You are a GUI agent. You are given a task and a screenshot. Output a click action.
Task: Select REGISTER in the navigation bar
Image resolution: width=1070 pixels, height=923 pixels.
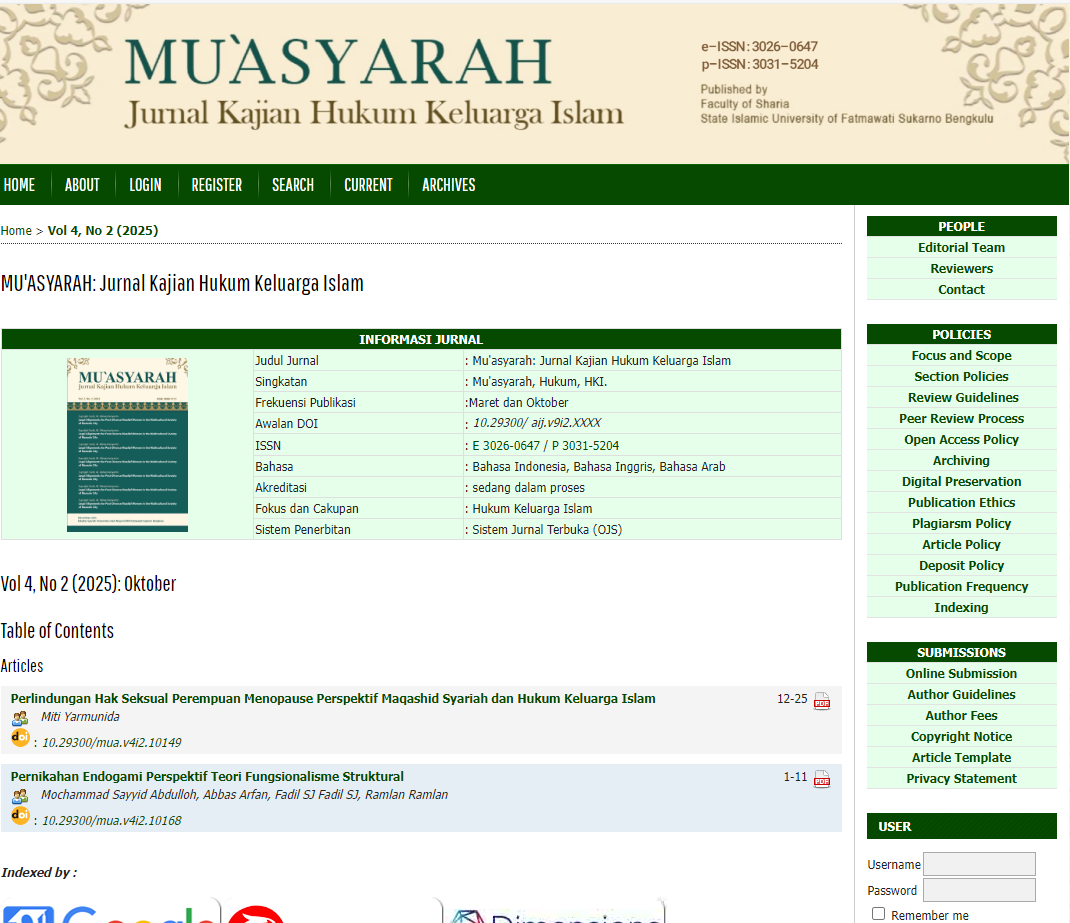(217, 185)
